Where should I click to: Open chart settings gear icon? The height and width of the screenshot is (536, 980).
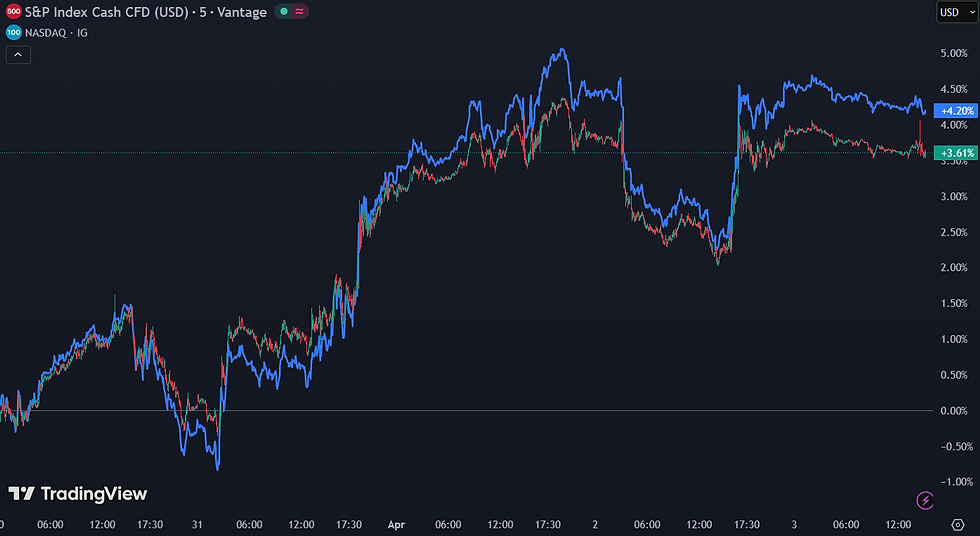click(x=958, y=524)
